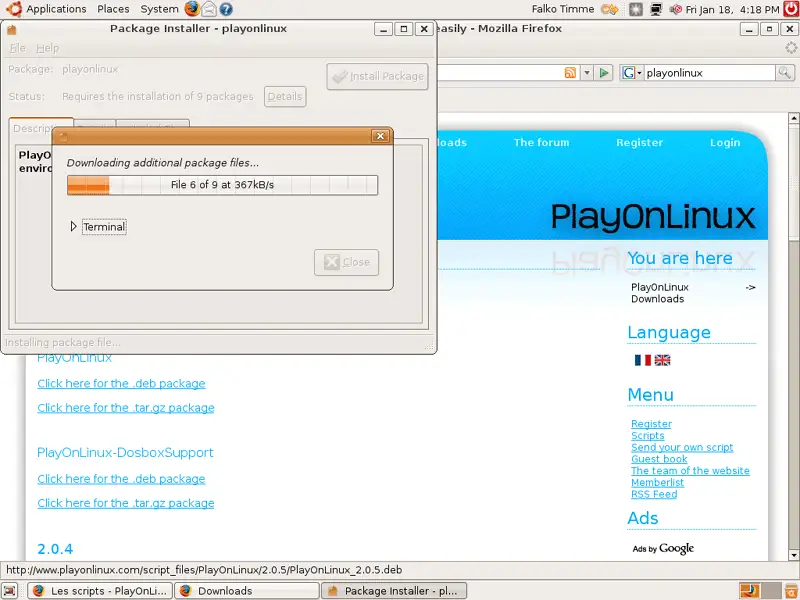Click the Send your own script link
The image size is (800, 600).
tap(682, 447)
